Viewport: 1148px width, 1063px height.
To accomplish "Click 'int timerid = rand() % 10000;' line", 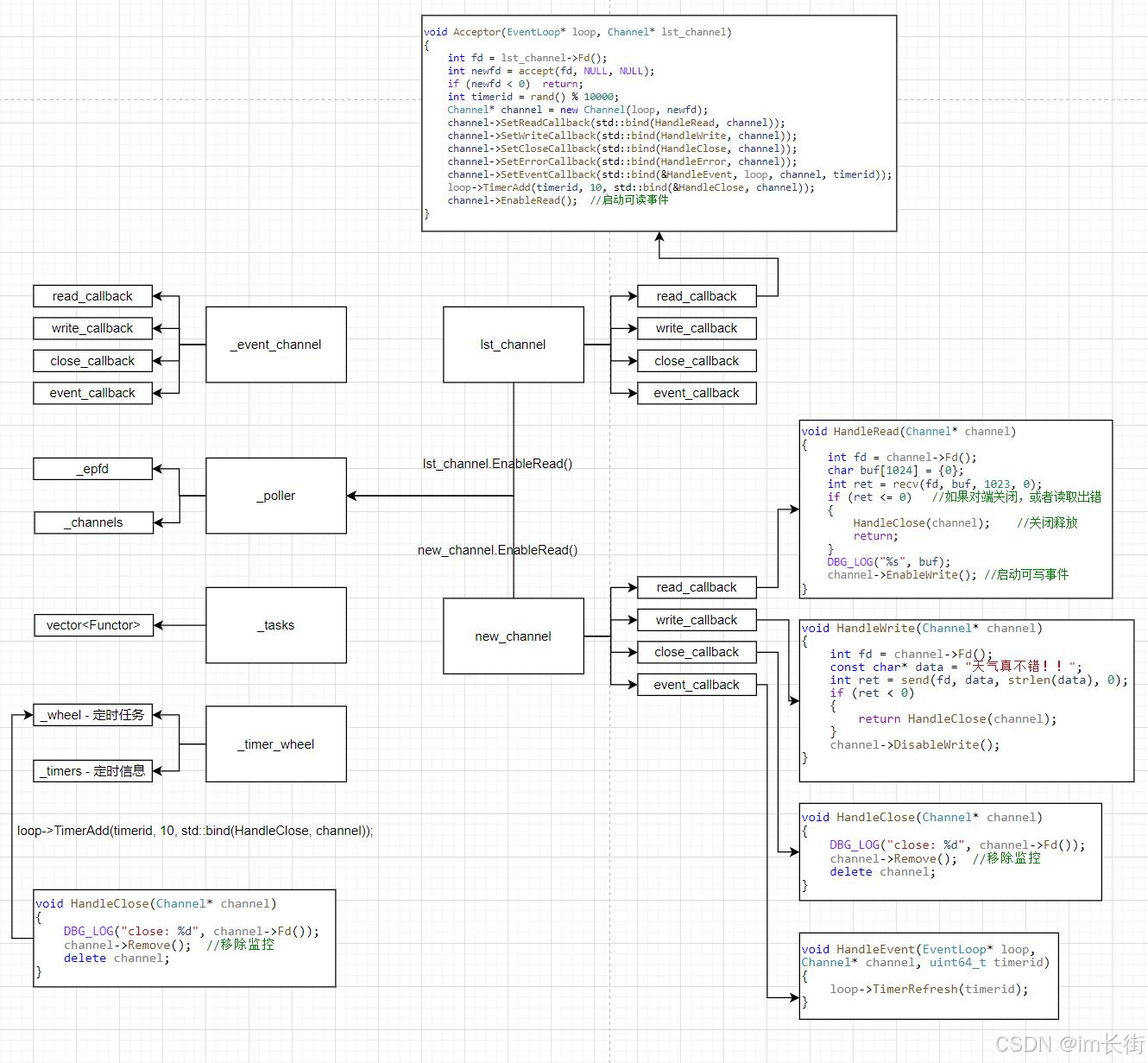I will [x=533, y=97].
